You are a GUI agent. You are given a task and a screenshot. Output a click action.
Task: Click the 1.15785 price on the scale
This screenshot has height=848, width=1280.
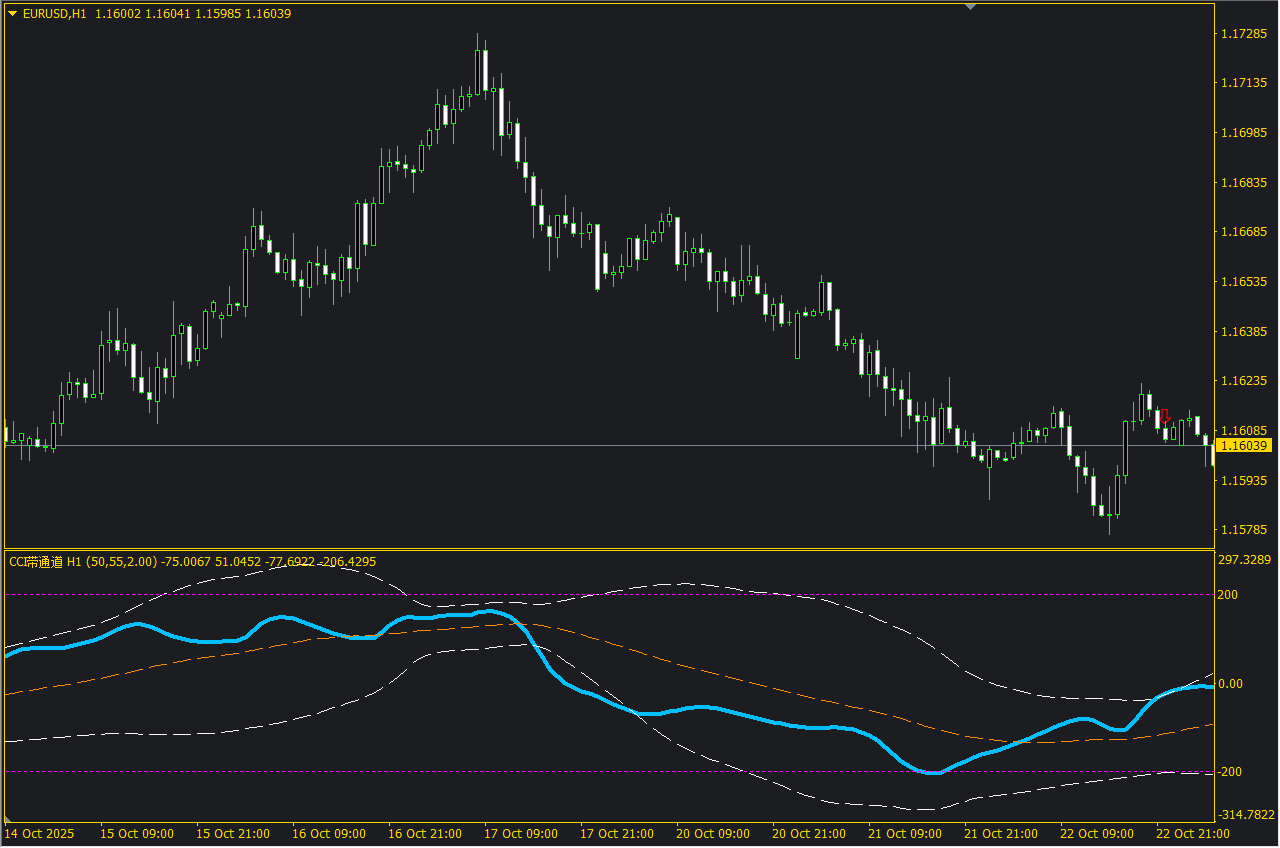coord(1243,529)
